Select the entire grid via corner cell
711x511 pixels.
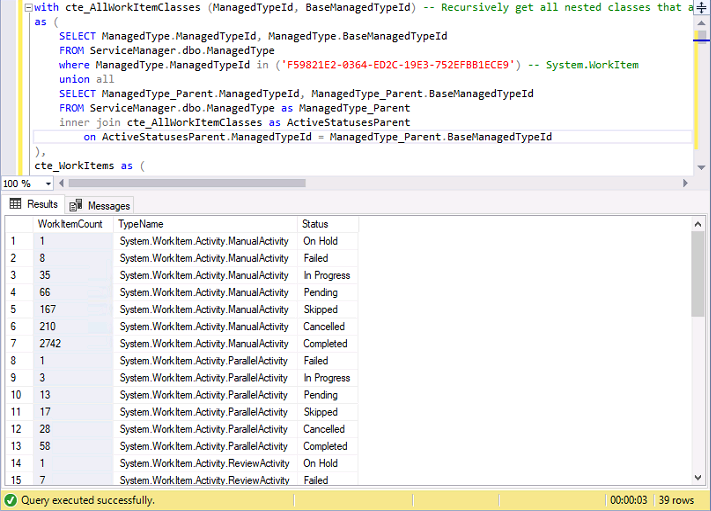[x=16, y=224]
